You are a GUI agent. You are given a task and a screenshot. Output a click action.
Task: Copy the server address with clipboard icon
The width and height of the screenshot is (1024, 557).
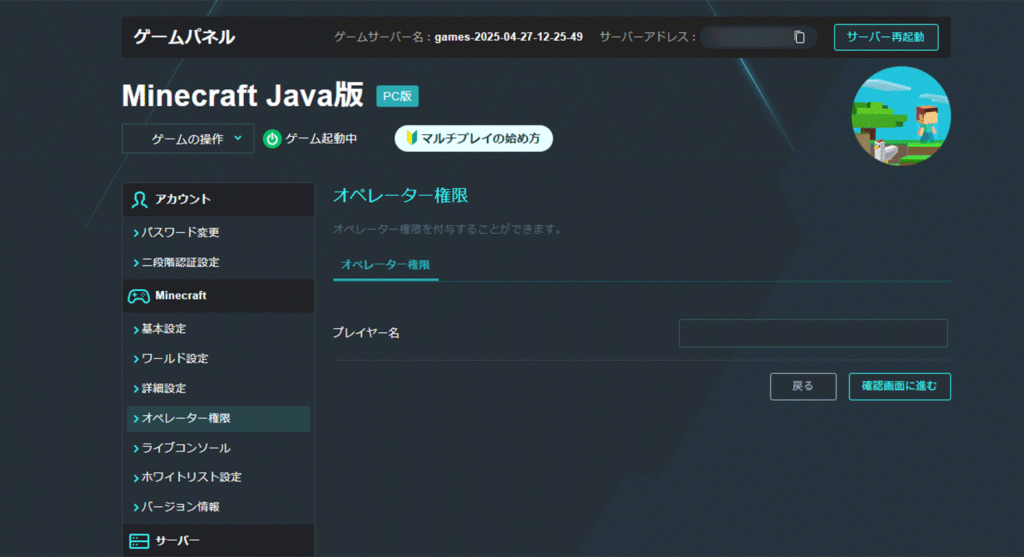[x=799, y=37]
